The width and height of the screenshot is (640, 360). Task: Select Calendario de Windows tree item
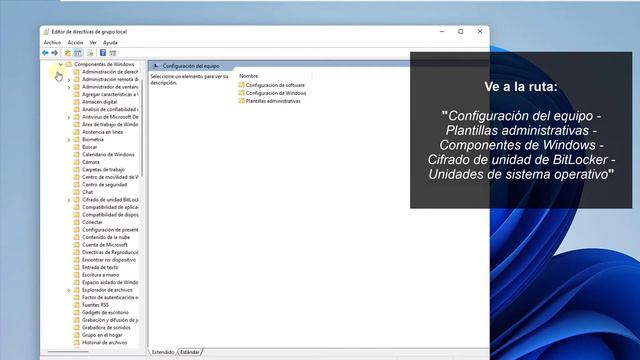108,155
